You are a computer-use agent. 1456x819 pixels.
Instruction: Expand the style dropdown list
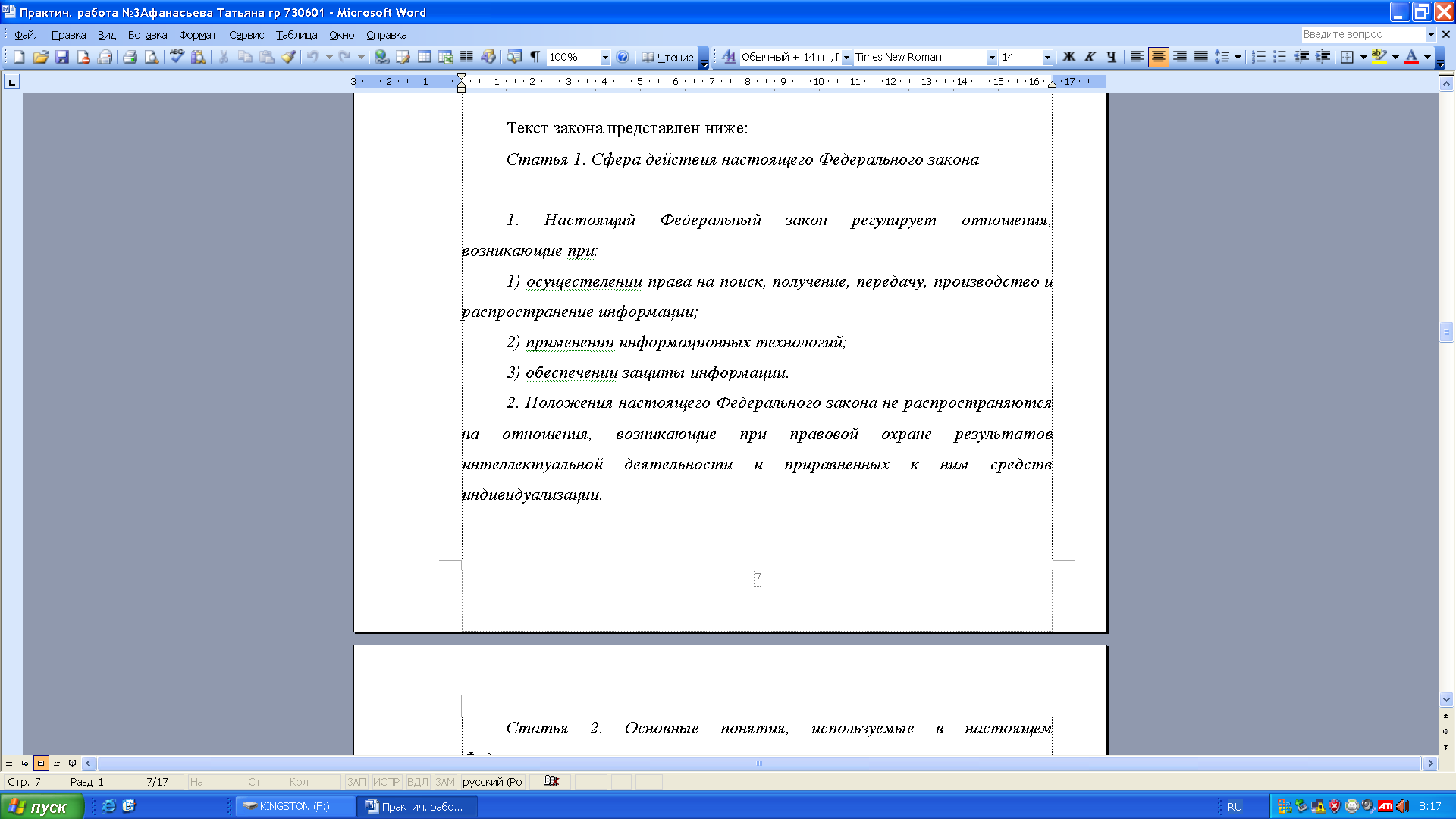point(846,57)
